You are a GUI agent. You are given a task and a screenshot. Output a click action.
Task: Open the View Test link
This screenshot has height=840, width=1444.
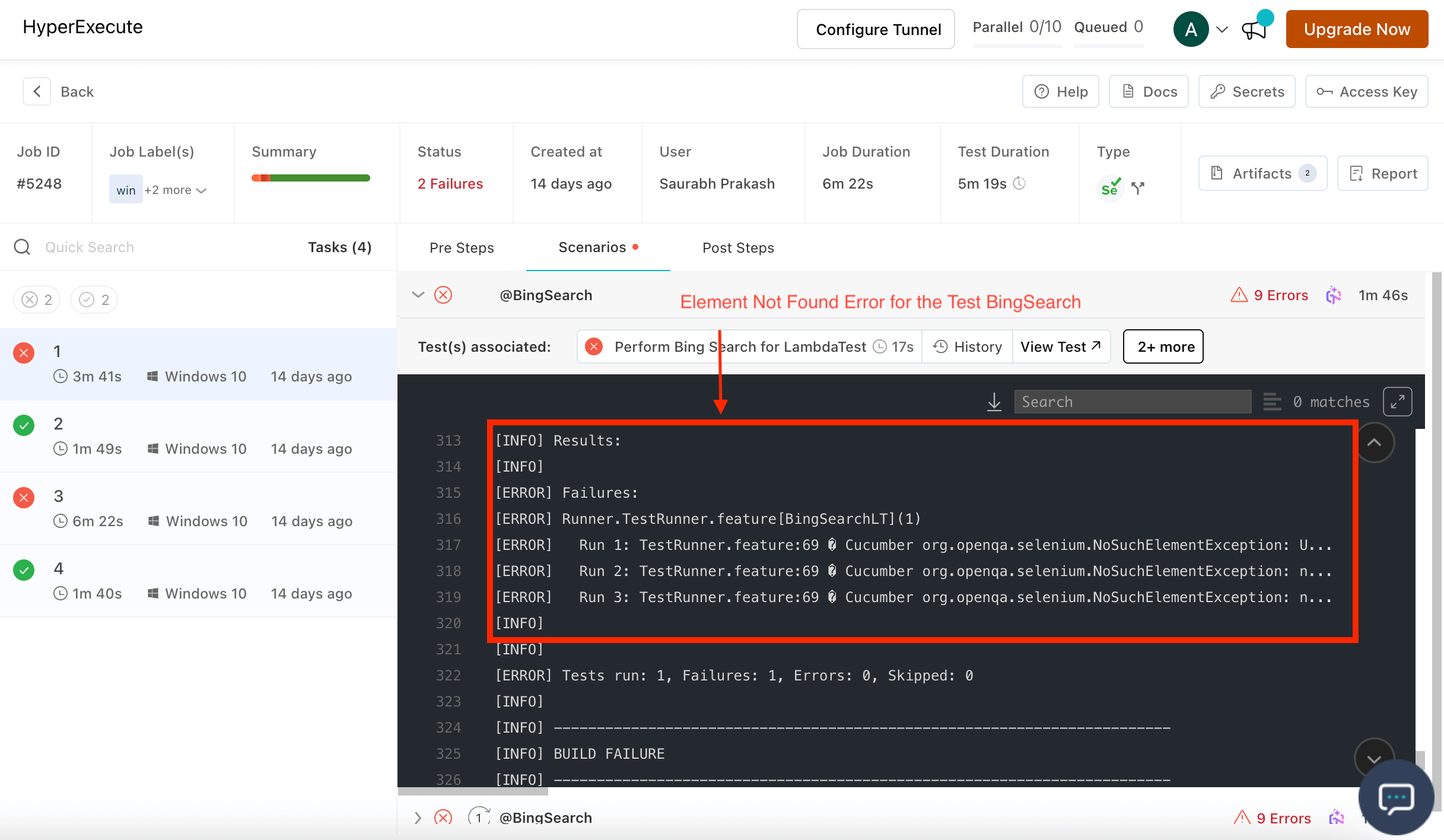tap(1060, 346)
